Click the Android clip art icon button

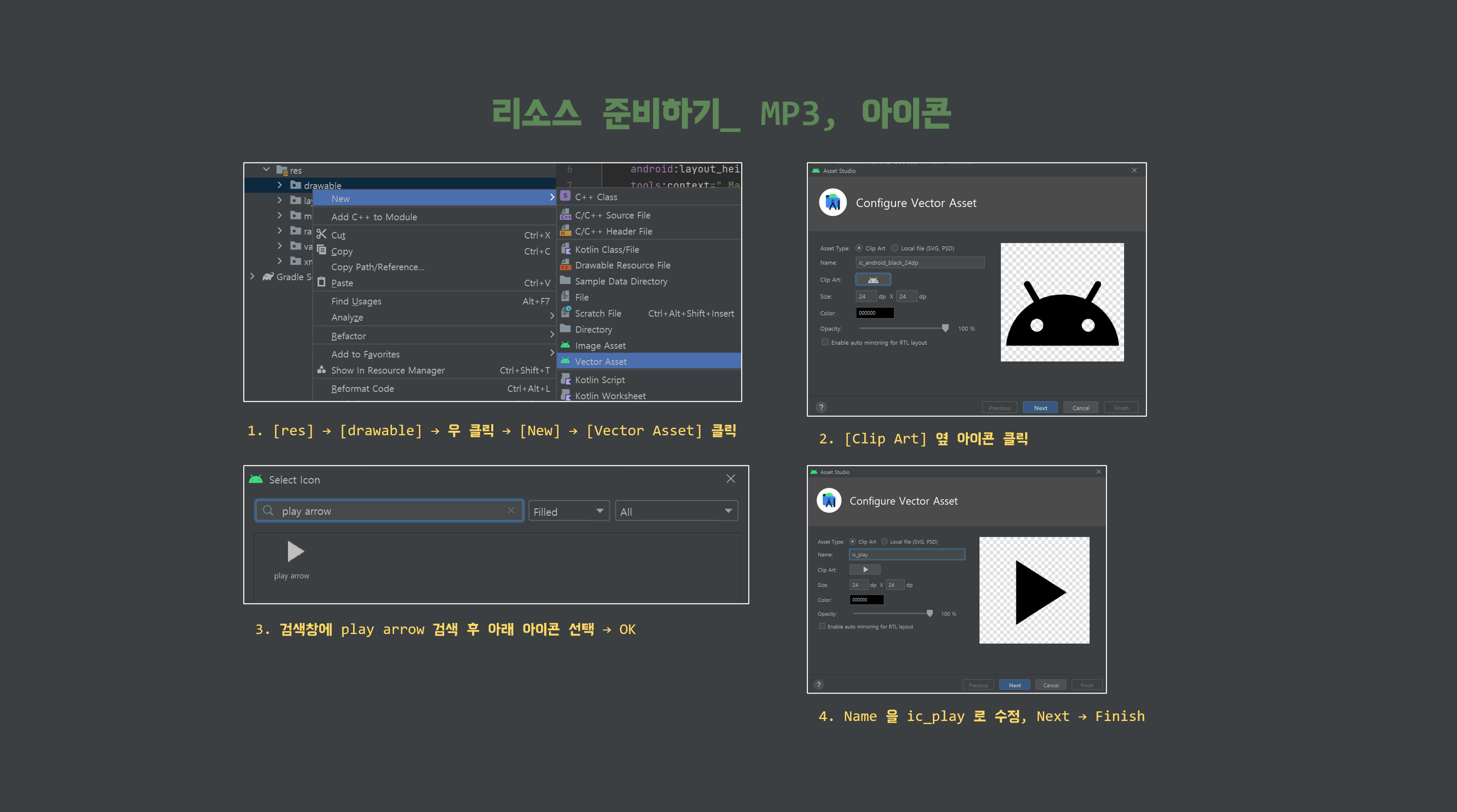coord(873,279)
